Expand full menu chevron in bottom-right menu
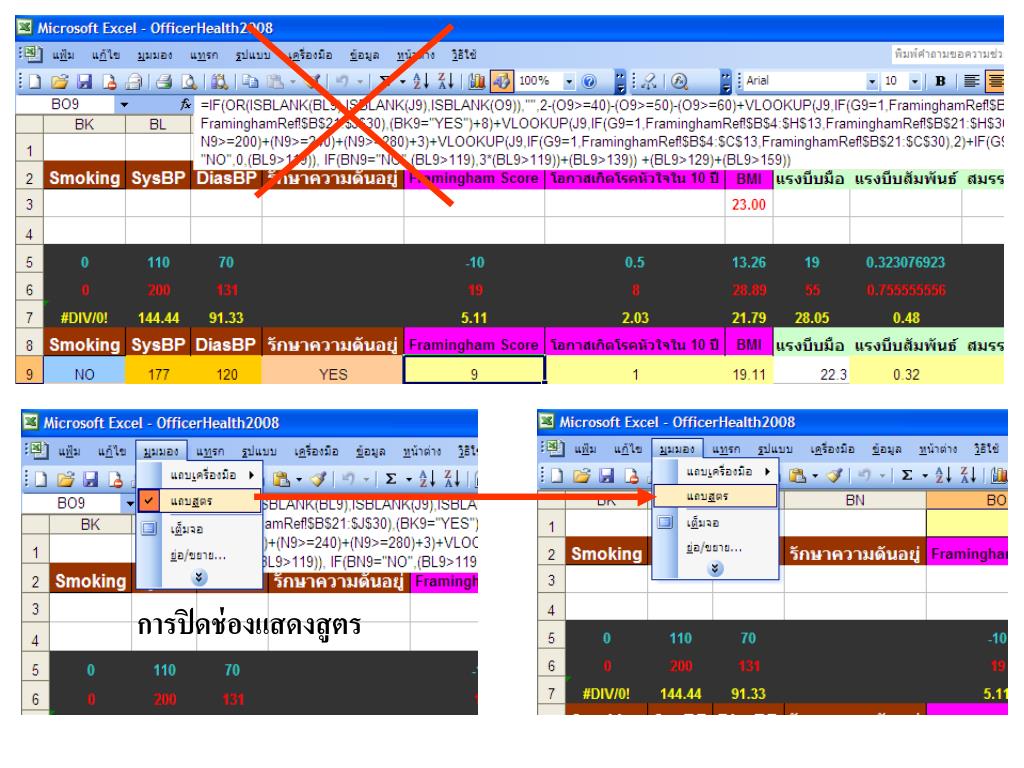 pos(715,568)
